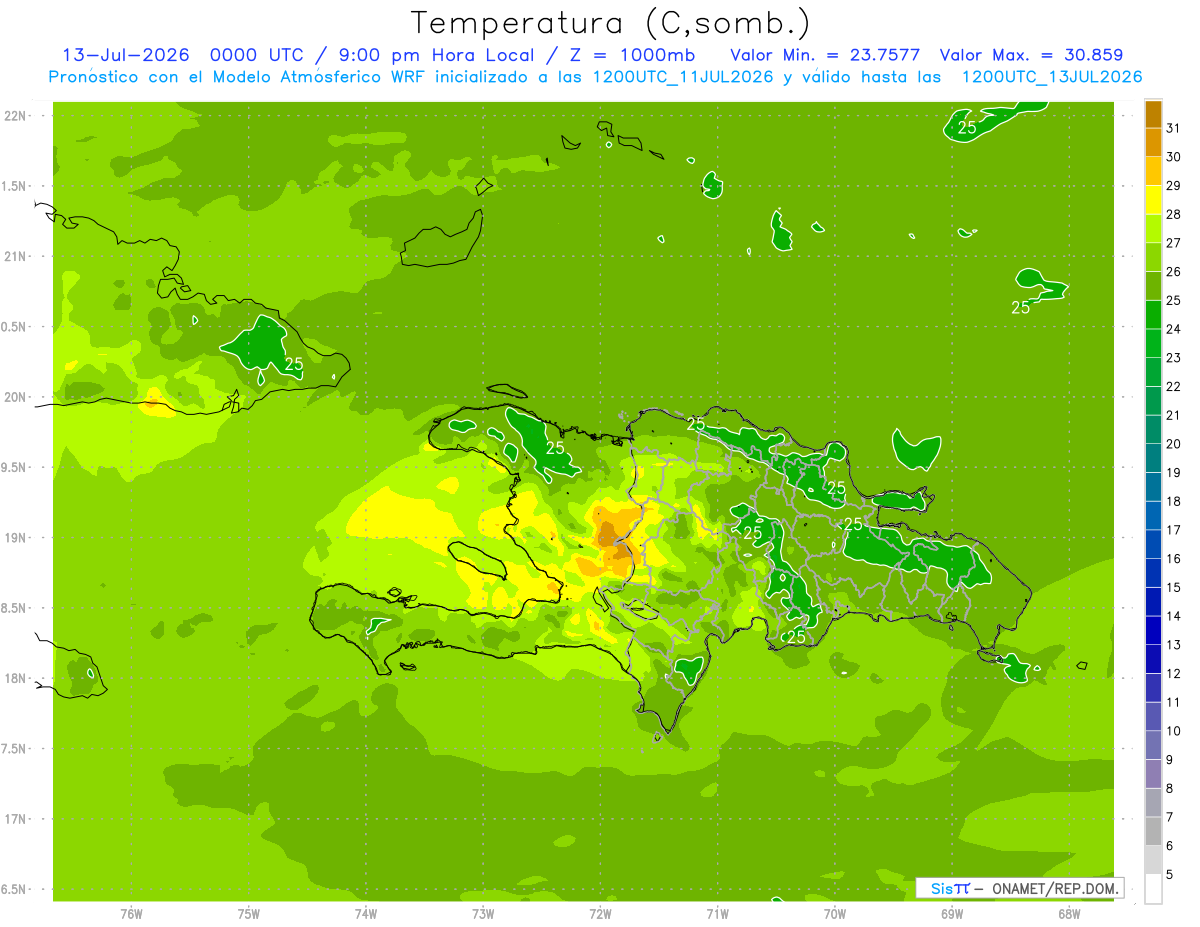This screenshot has height=927, width=1200.
Task: Click the "17N" latitude axis label
Action: [x=16, y=820]
